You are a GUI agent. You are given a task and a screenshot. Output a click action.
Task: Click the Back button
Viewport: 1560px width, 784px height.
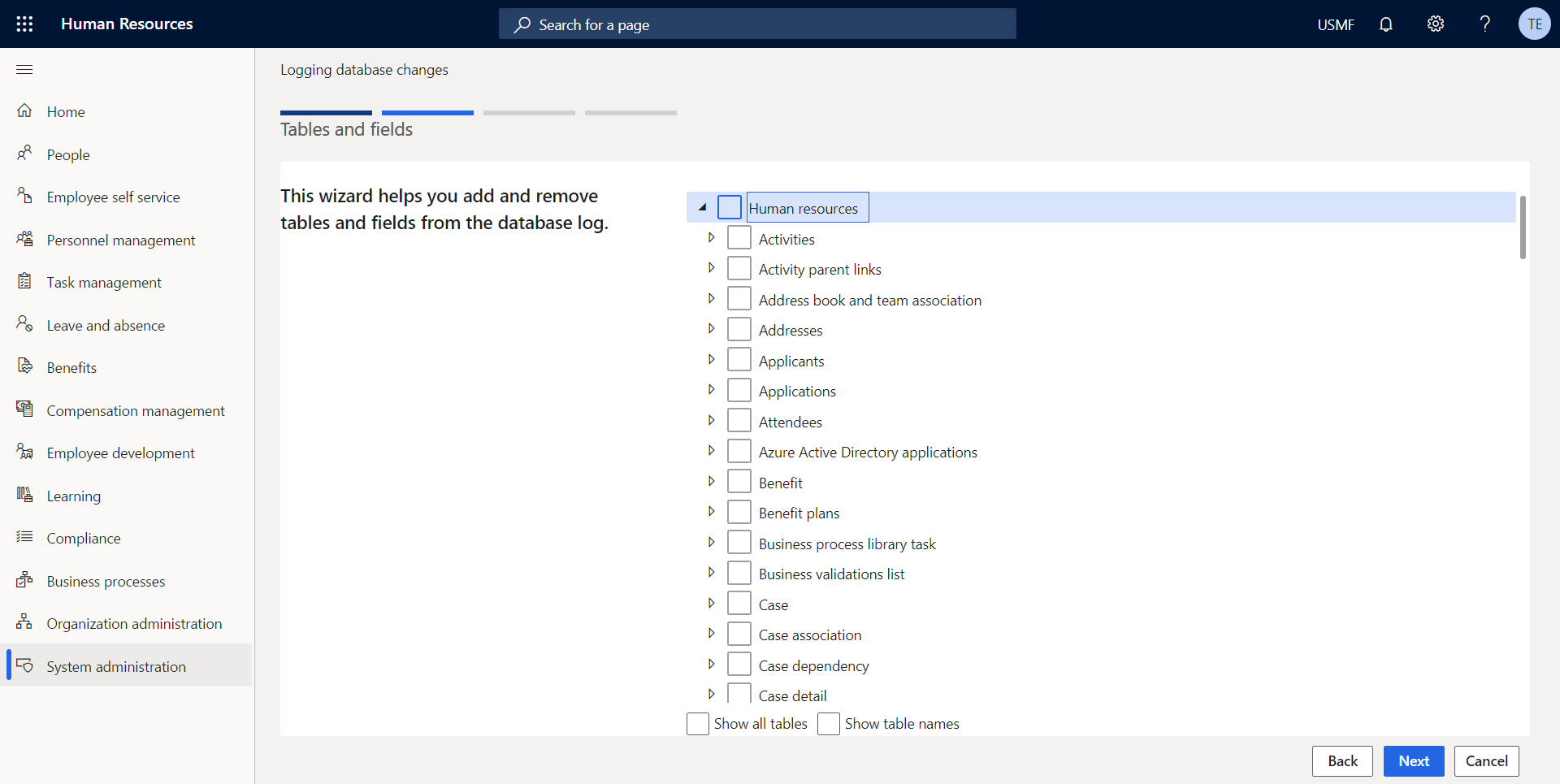click(1342, 761)
